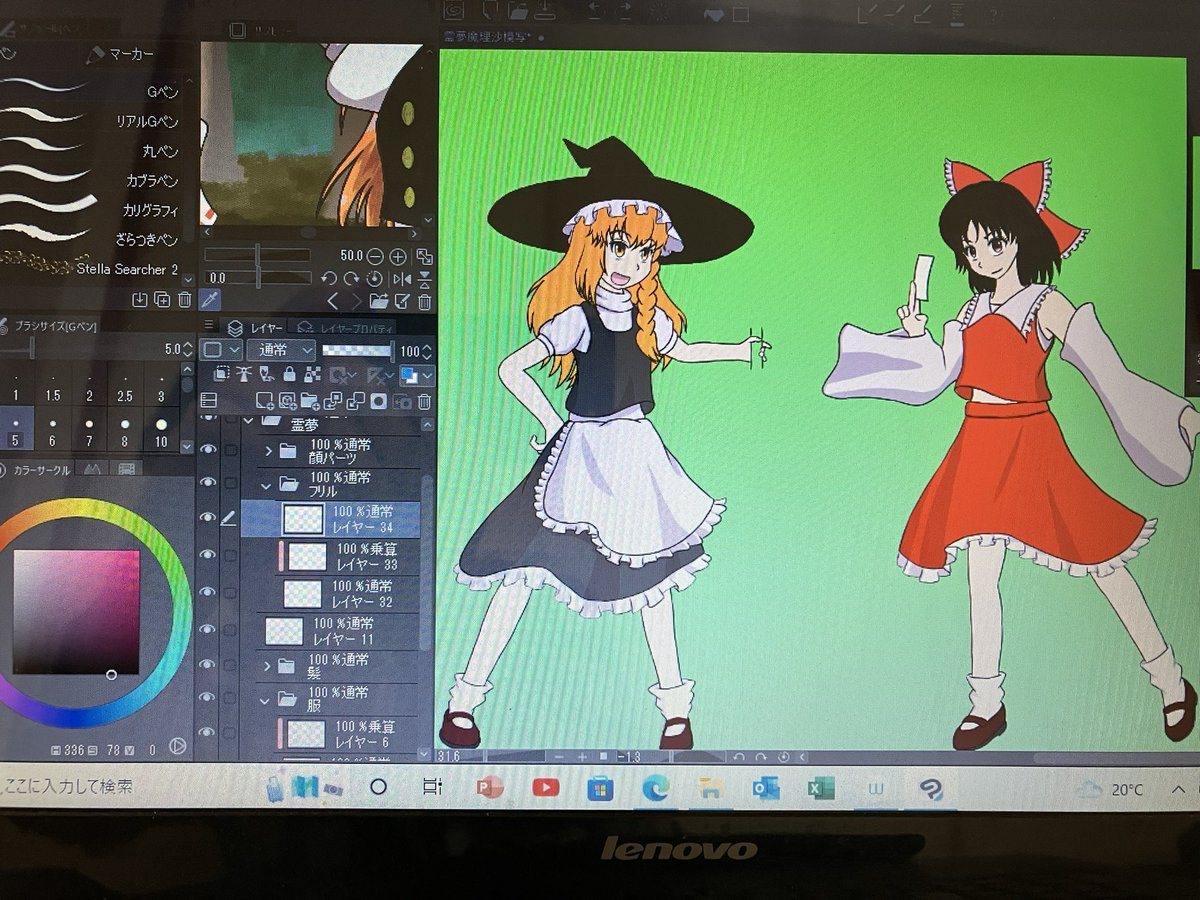Open Excel from the Windows taskbar
Image resolution: width=1200 pixels, height=900 pixels.
pos(821,789)
